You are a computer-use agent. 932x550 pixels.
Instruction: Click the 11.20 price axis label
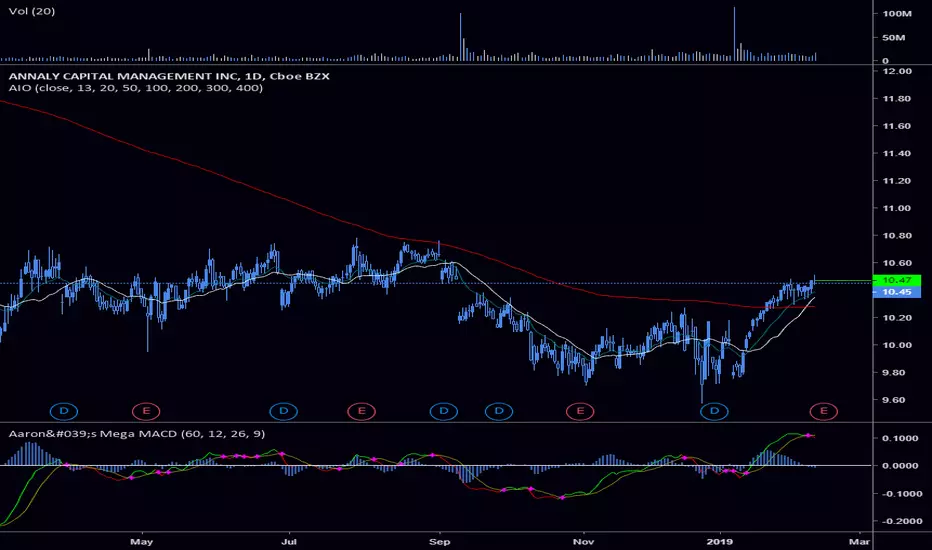pyautogui.click(x=897, y=181)
